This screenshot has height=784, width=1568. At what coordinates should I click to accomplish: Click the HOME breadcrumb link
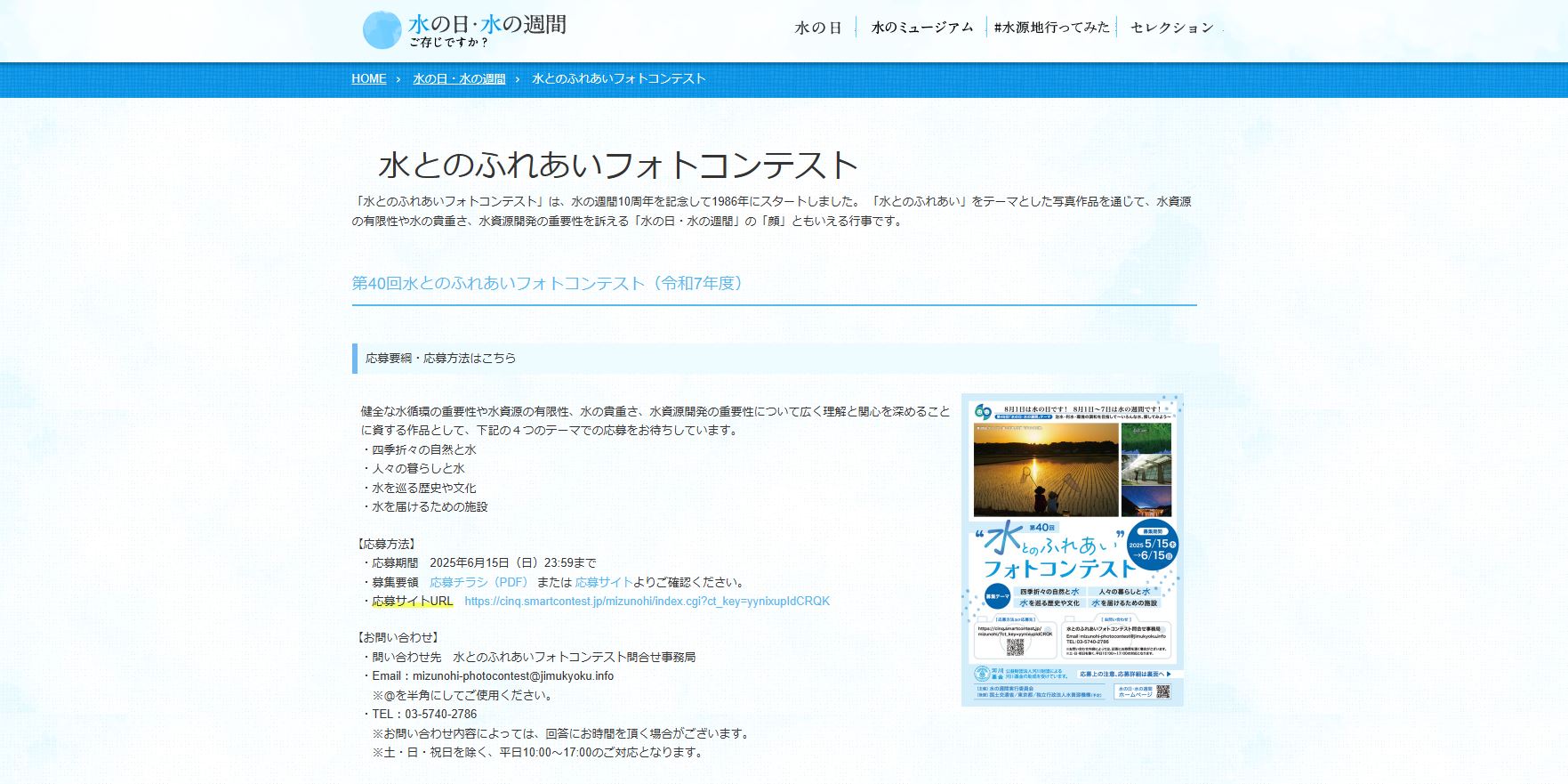[x=368, y=79]
